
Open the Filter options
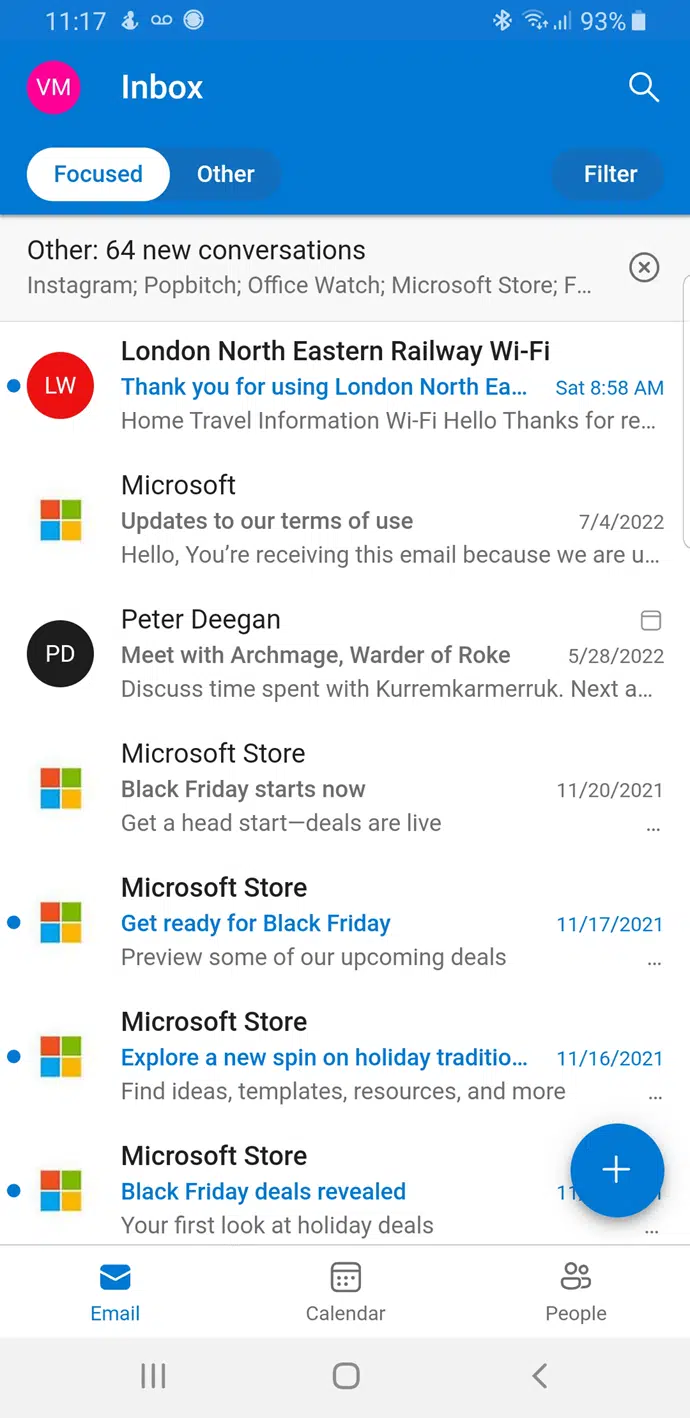click(x=610, y=174)
